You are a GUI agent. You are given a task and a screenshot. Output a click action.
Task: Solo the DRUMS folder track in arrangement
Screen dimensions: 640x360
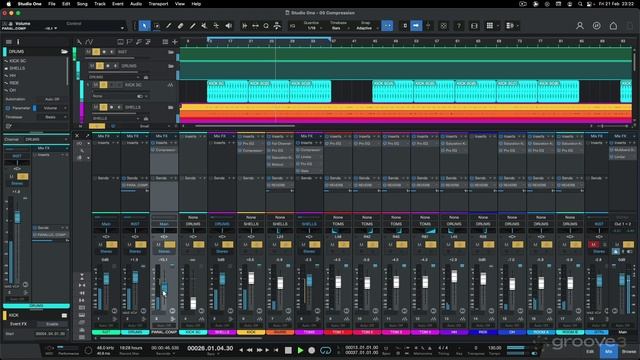coord(100,66)
